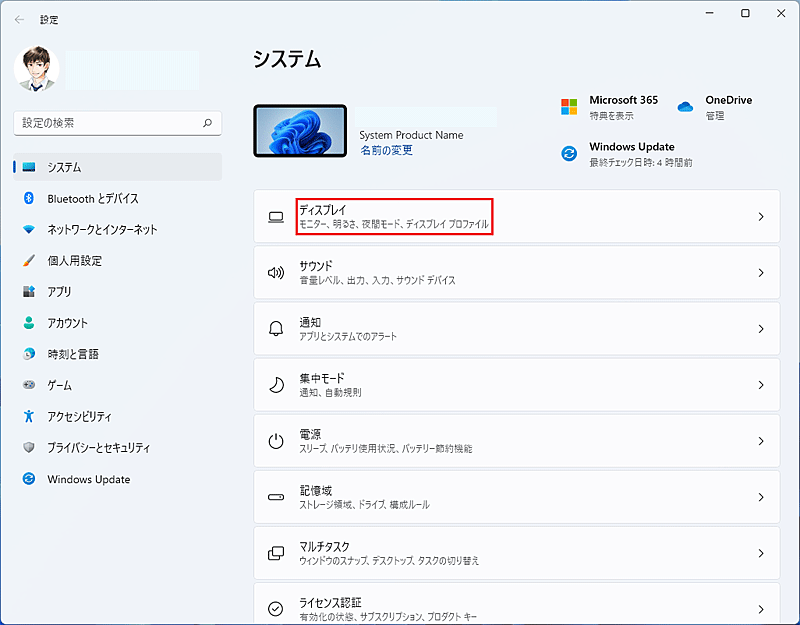Click System Product Name text

[x=411, y=135]
